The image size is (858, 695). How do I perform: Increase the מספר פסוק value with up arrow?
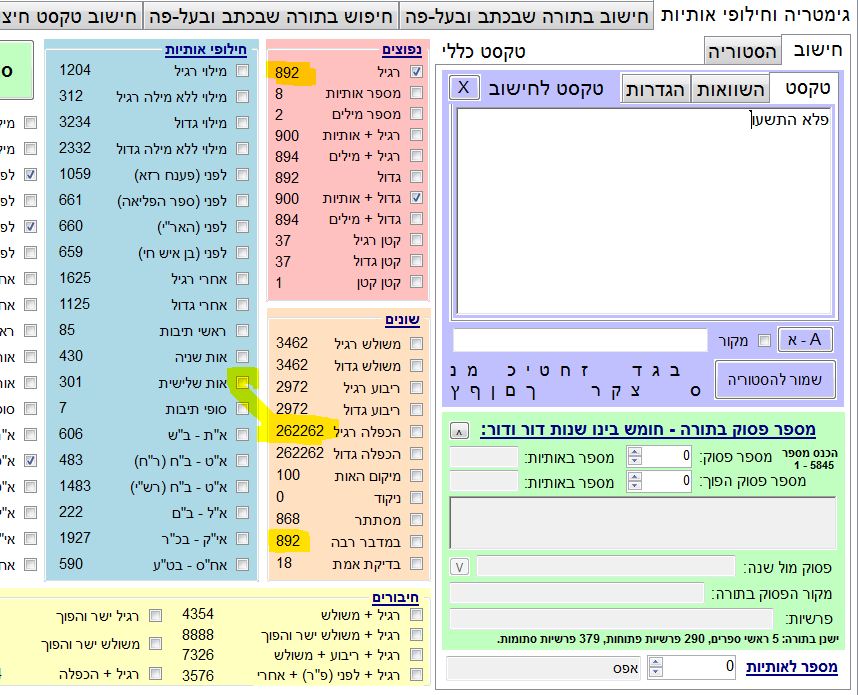coord(634,452)
